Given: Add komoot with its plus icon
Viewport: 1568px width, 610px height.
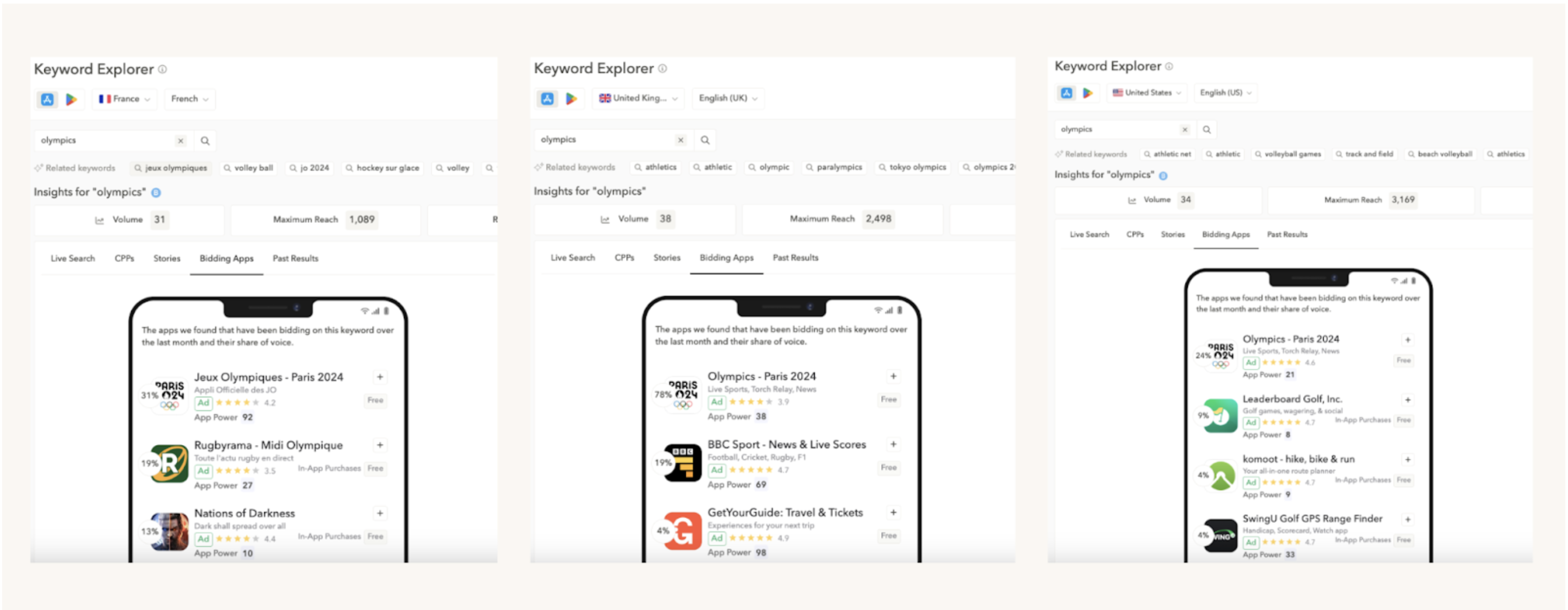Looking at the screenshot, I should point(1407,460).
